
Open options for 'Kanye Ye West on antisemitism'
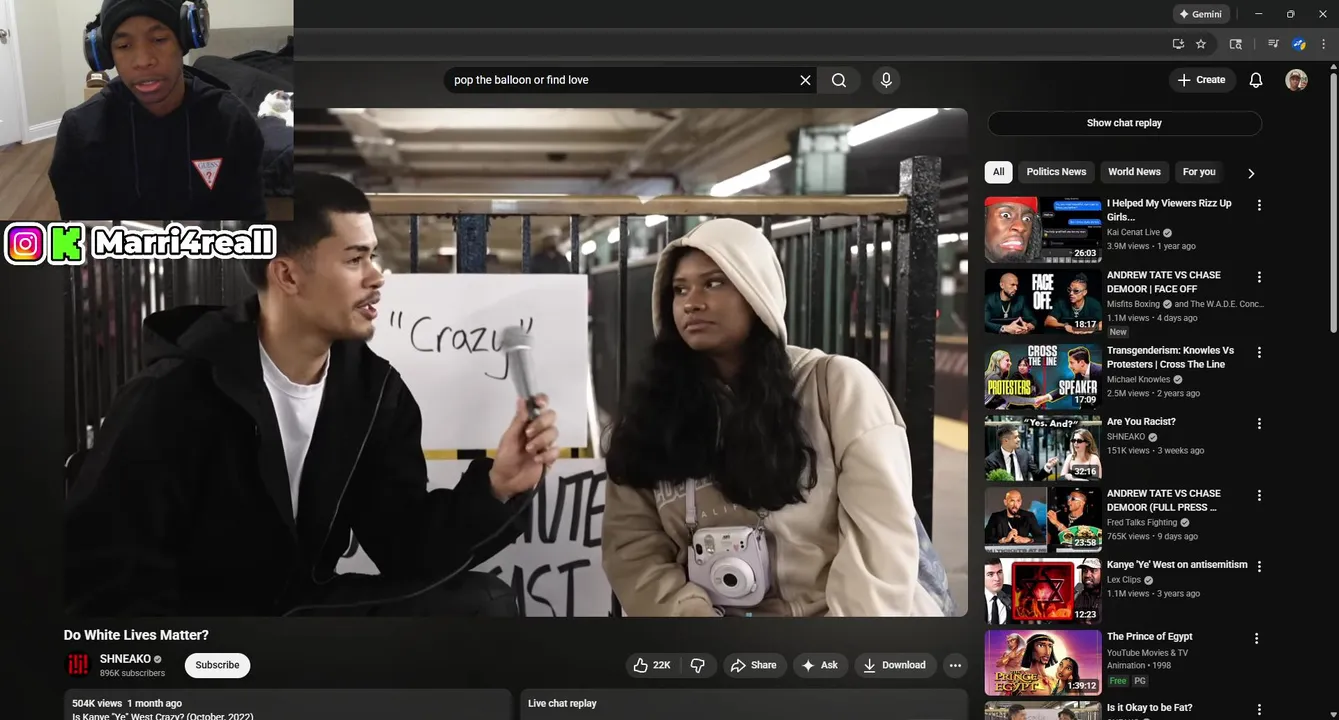[1259, 566]
